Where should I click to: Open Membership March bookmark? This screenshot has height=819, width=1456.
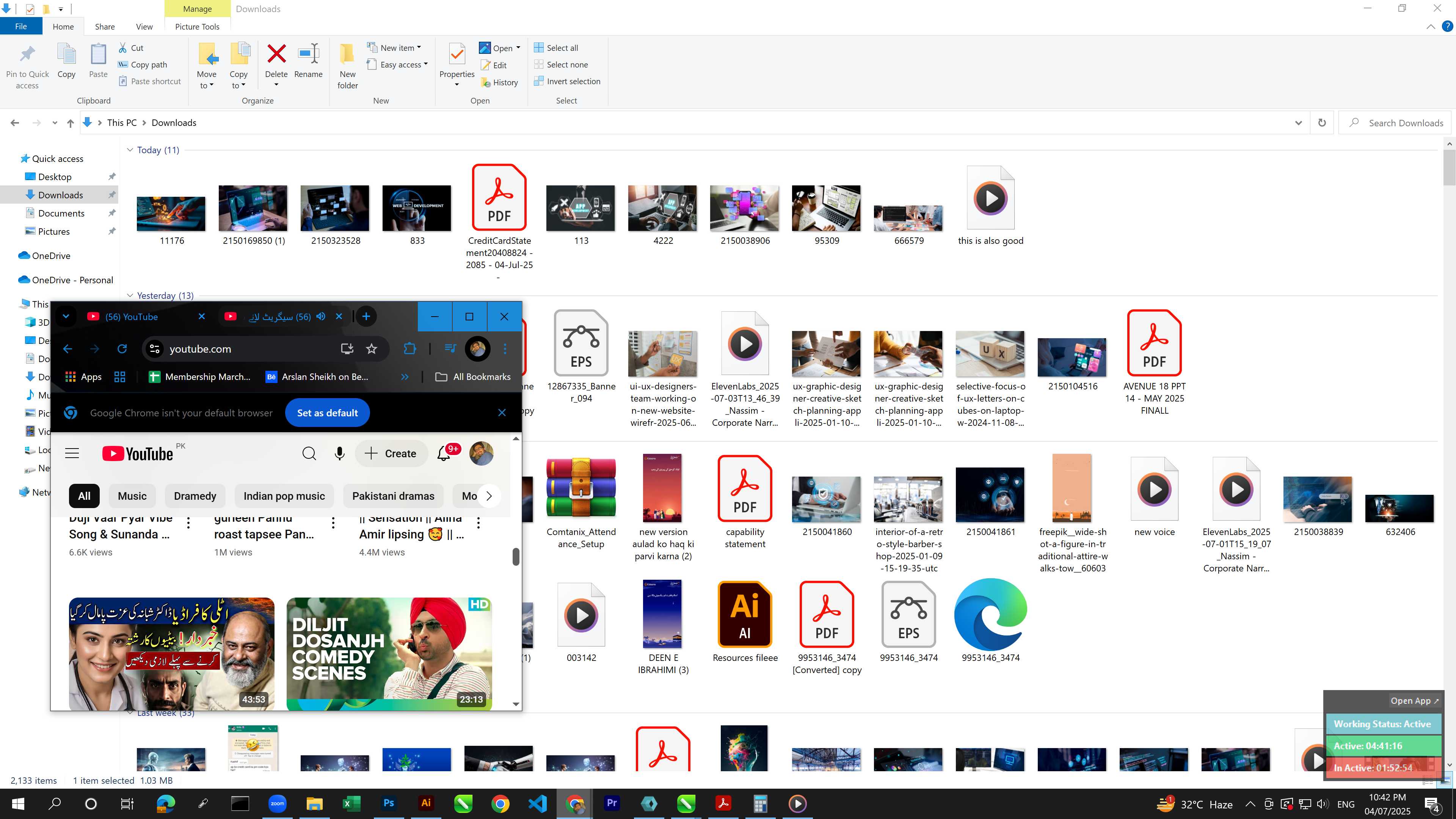coord(199,377)
